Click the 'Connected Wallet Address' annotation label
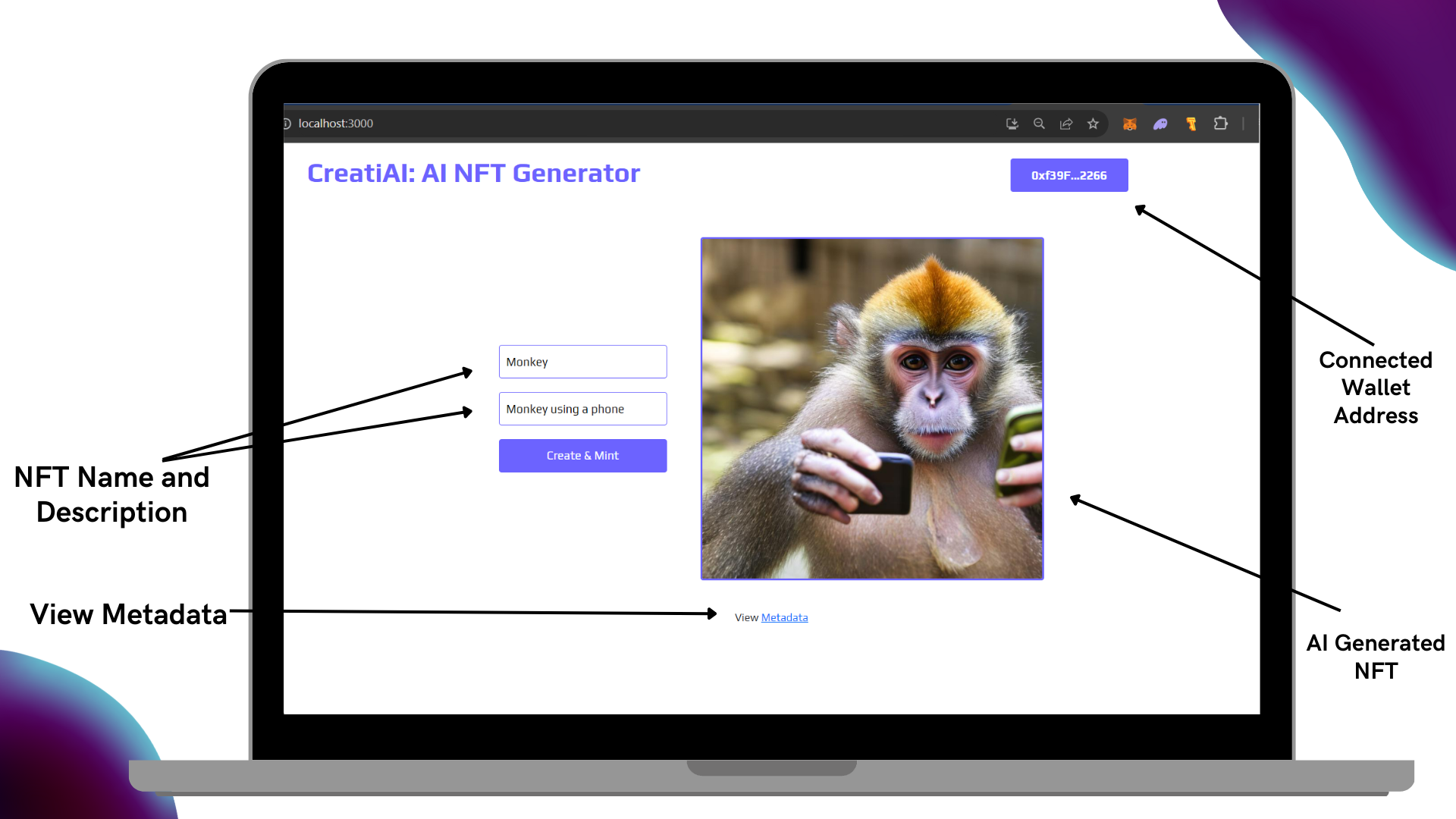The image size is (1456, 819). 1375,388
